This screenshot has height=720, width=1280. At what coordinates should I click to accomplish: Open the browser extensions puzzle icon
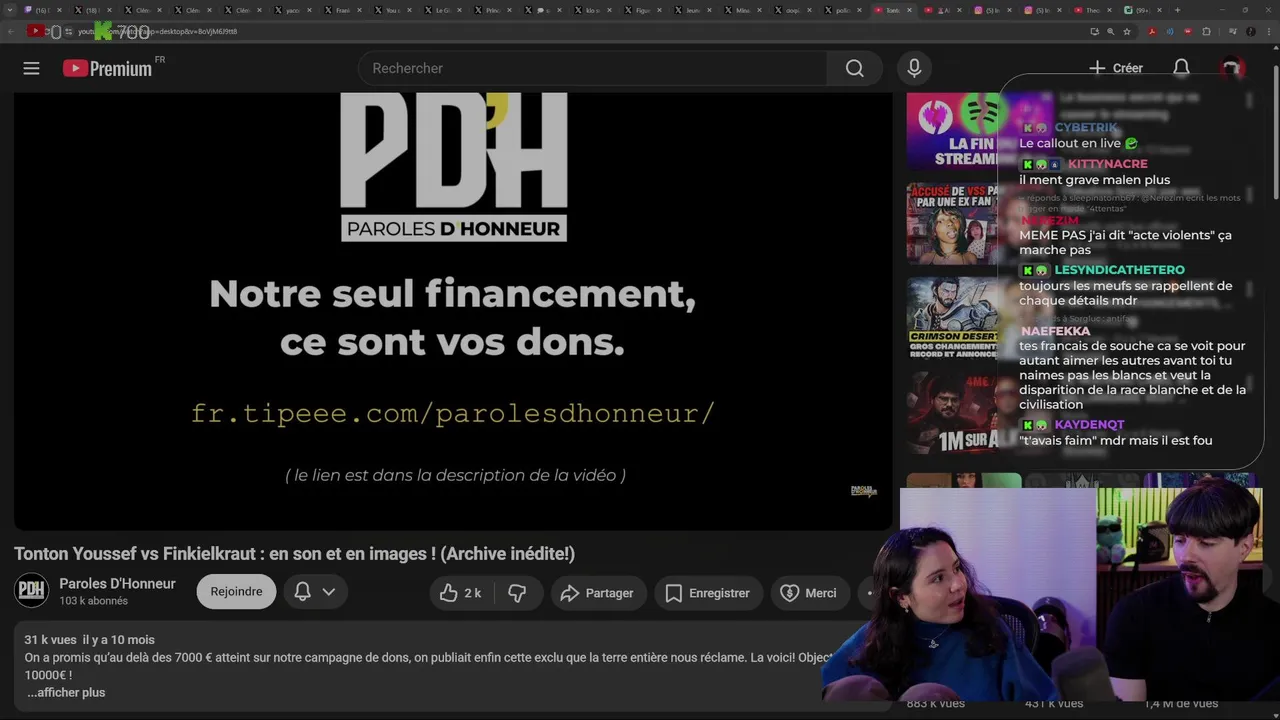pyautogui.click(x=1206, y=31)
